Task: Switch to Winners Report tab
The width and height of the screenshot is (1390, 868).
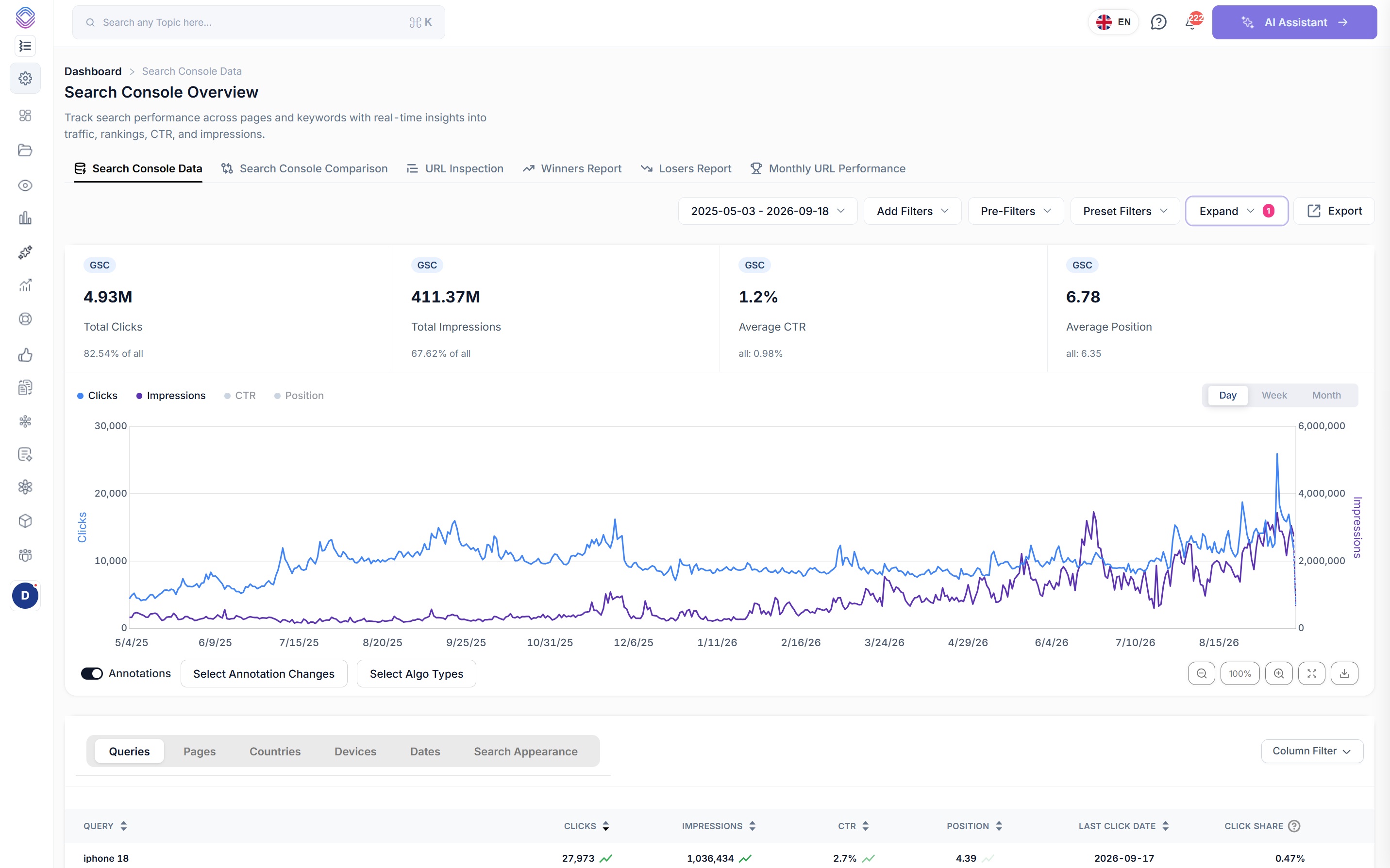Action: point(572,169)
